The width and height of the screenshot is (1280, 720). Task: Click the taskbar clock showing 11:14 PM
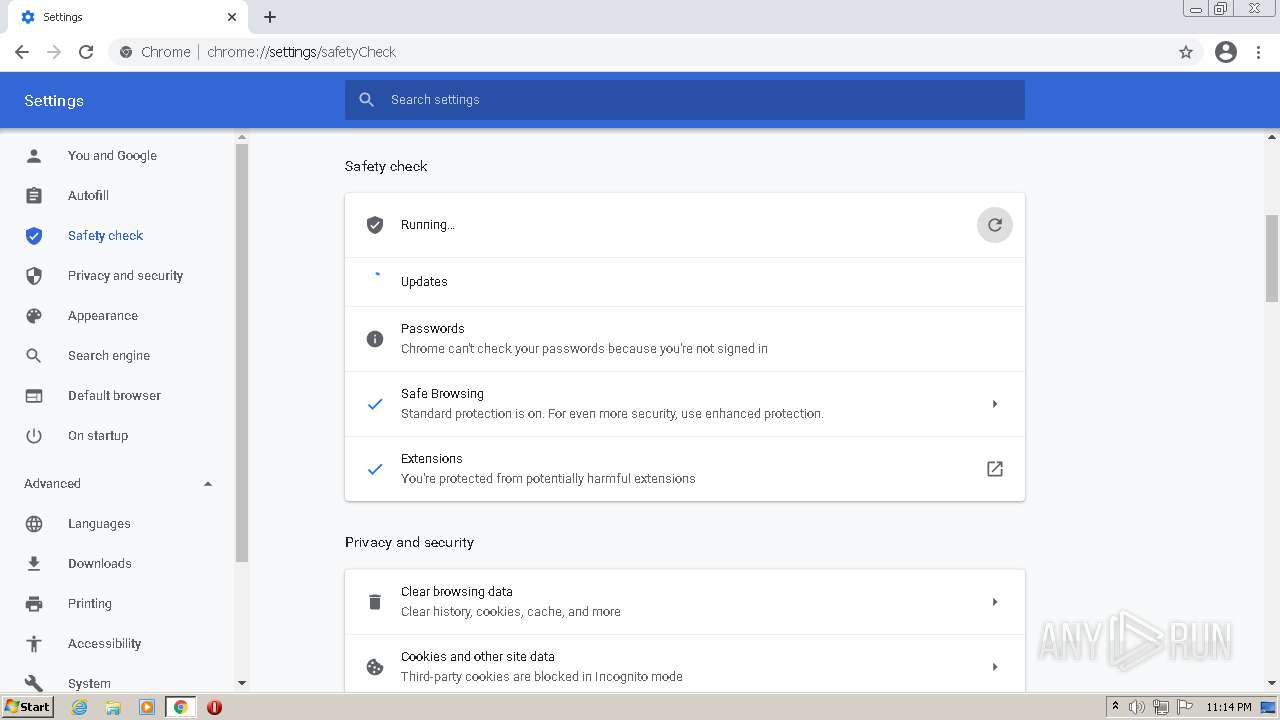[x=1228, y=707]
